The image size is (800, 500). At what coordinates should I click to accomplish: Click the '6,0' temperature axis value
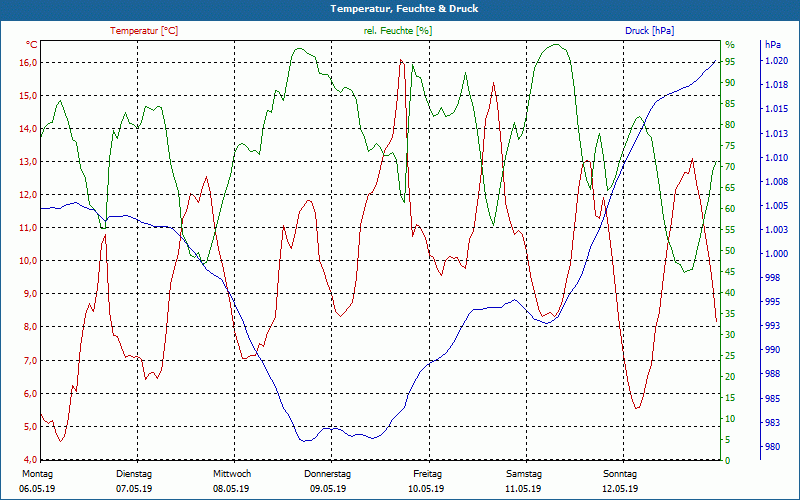[30, 394]
